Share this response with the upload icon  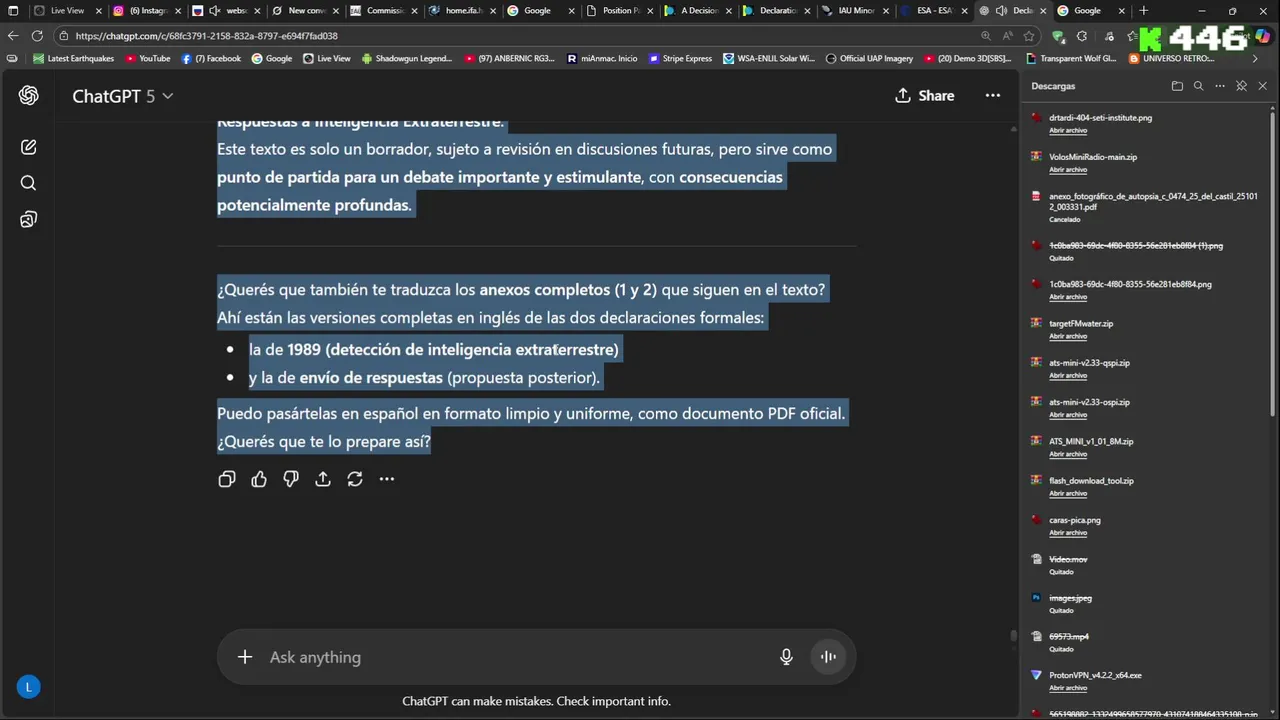tap(323, 479)
